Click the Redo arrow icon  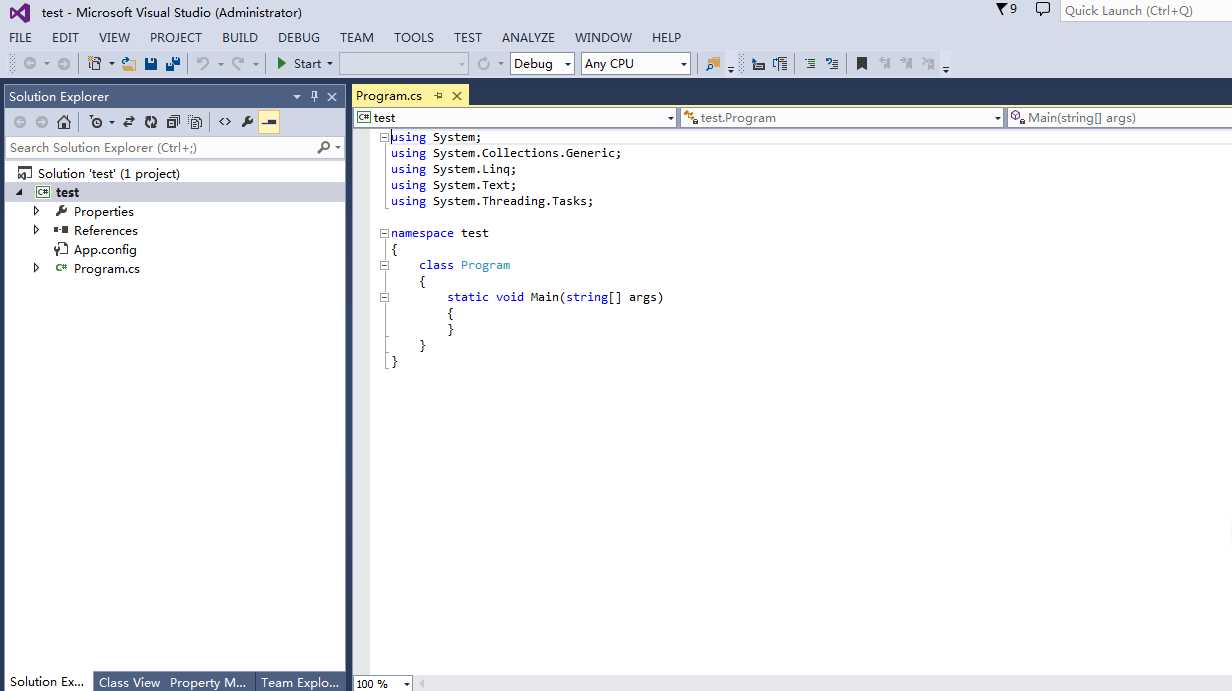point(238,63)
